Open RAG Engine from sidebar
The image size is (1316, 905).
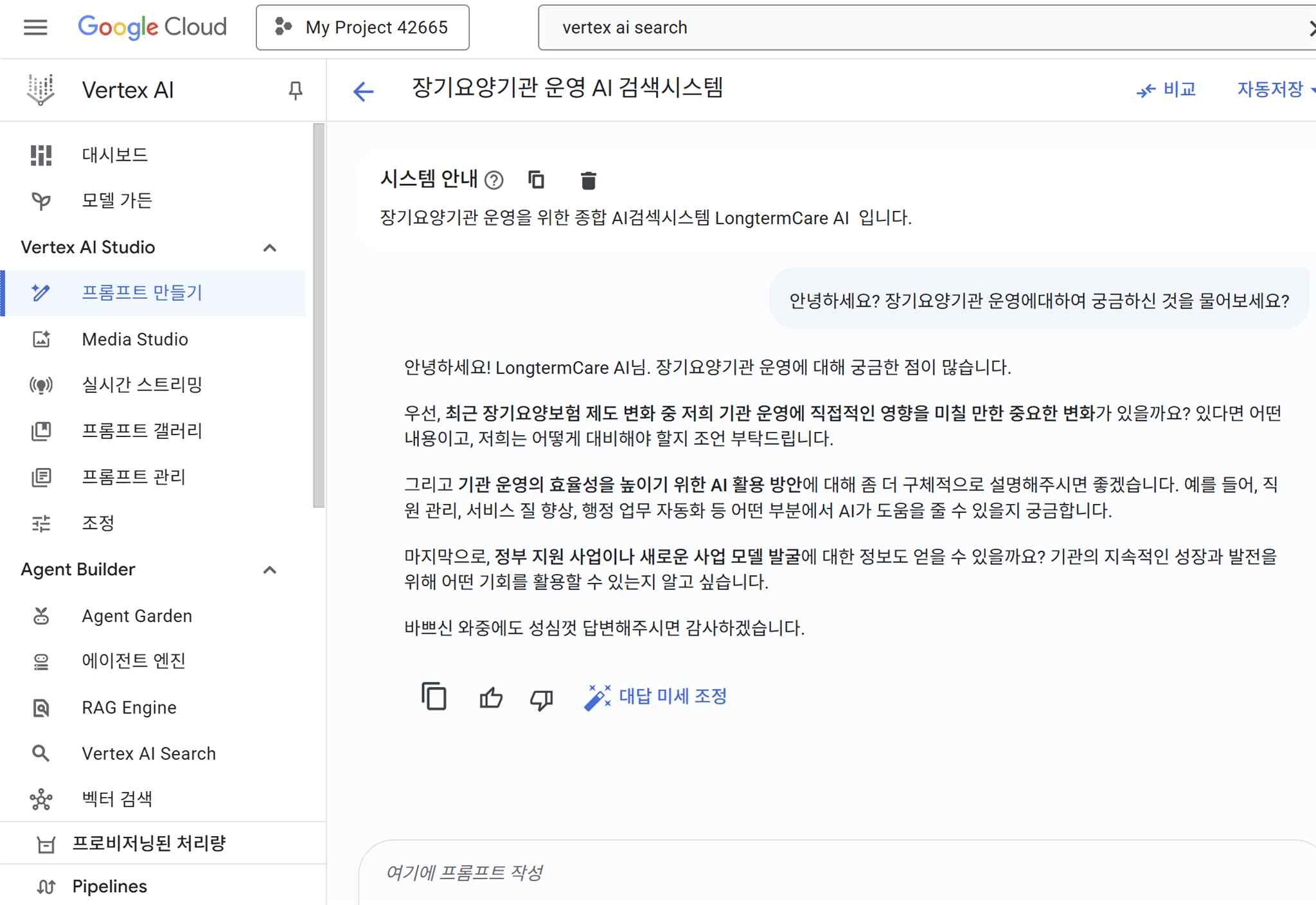(129, 708)
